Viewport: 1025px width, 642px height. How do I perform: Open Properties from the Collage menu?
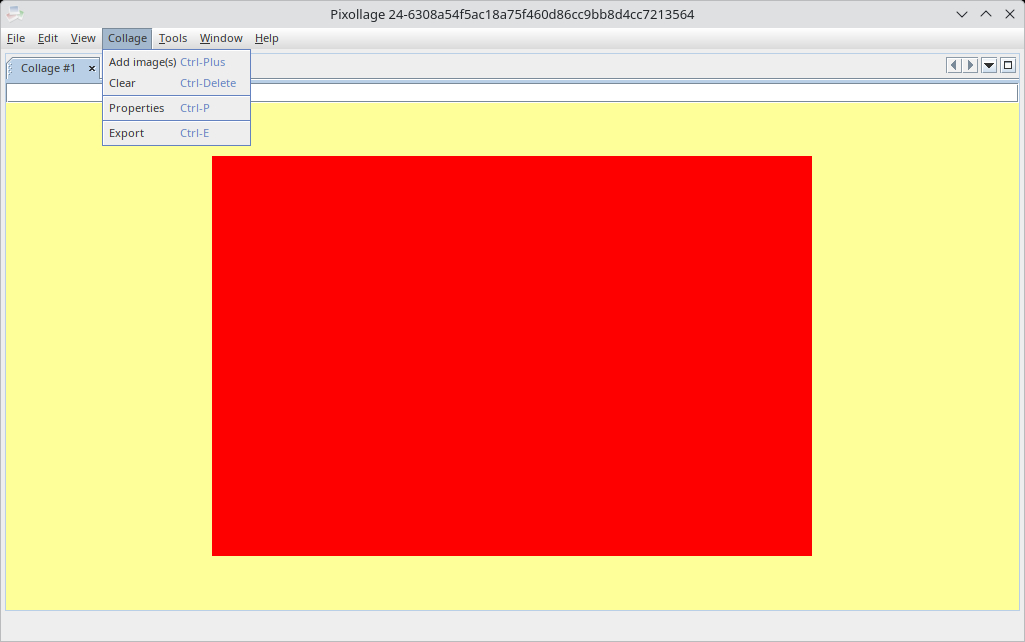[136, 108]
